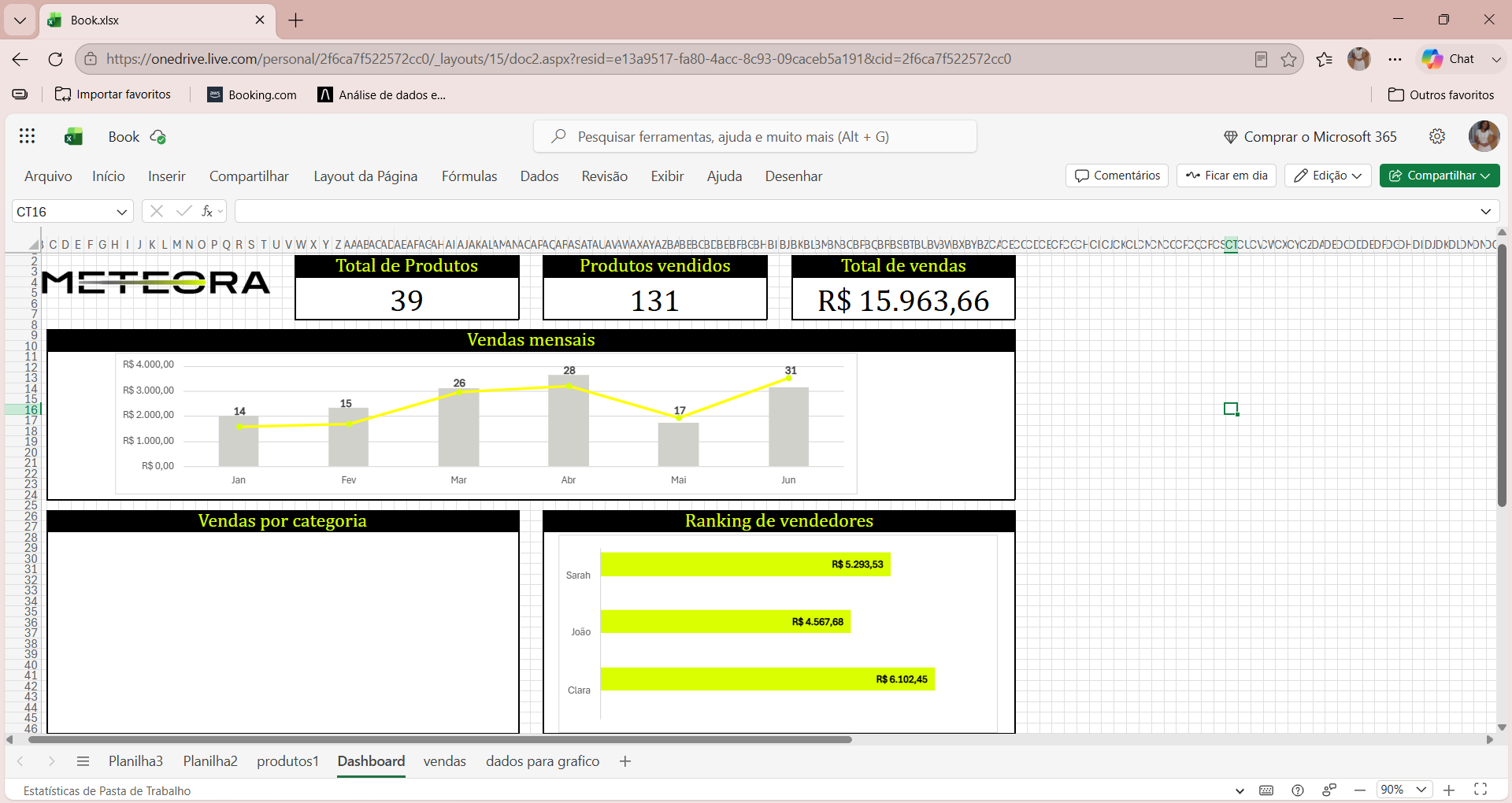Open Booking.com bookmark

252,94
